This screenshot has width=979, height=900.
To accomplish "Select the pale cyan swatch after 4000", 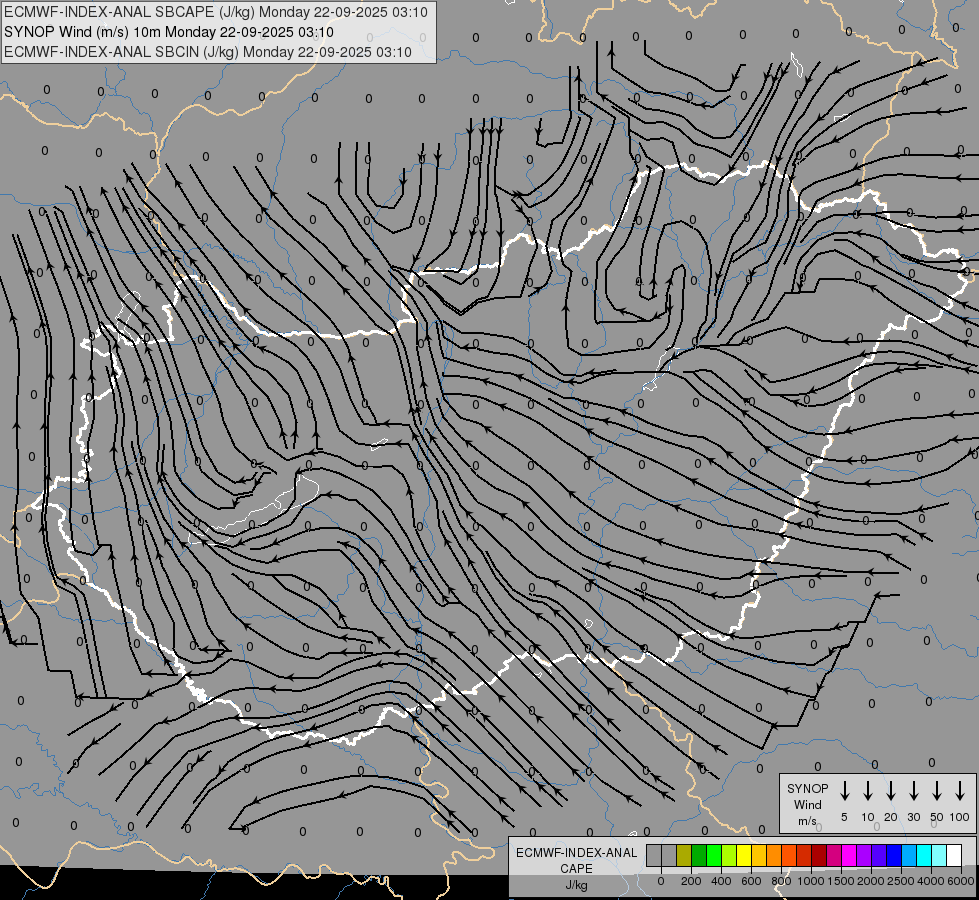I will (938, 855).
